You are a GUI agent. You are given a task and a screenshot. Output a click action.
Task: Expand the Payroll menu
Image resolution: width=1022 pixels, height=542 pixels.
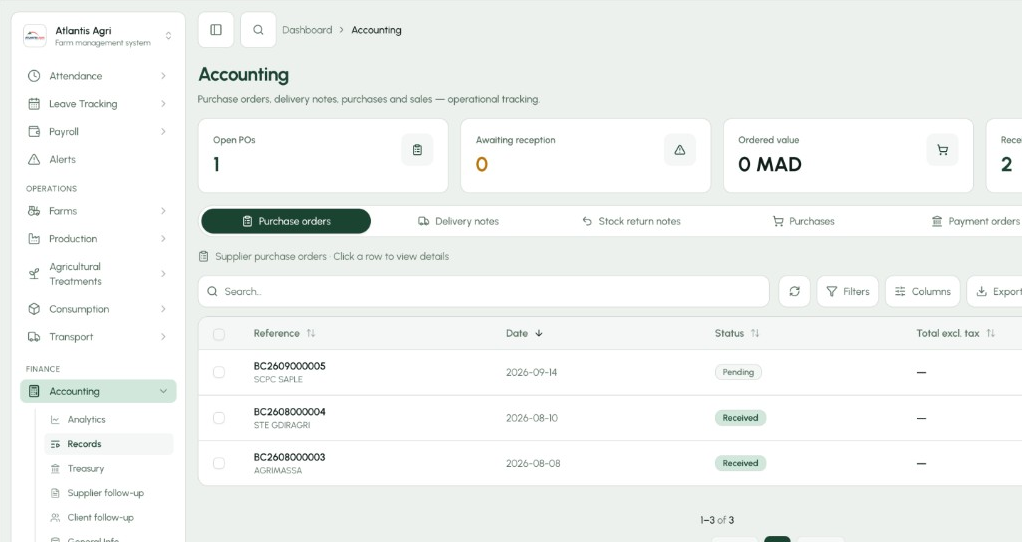(163, 132)
